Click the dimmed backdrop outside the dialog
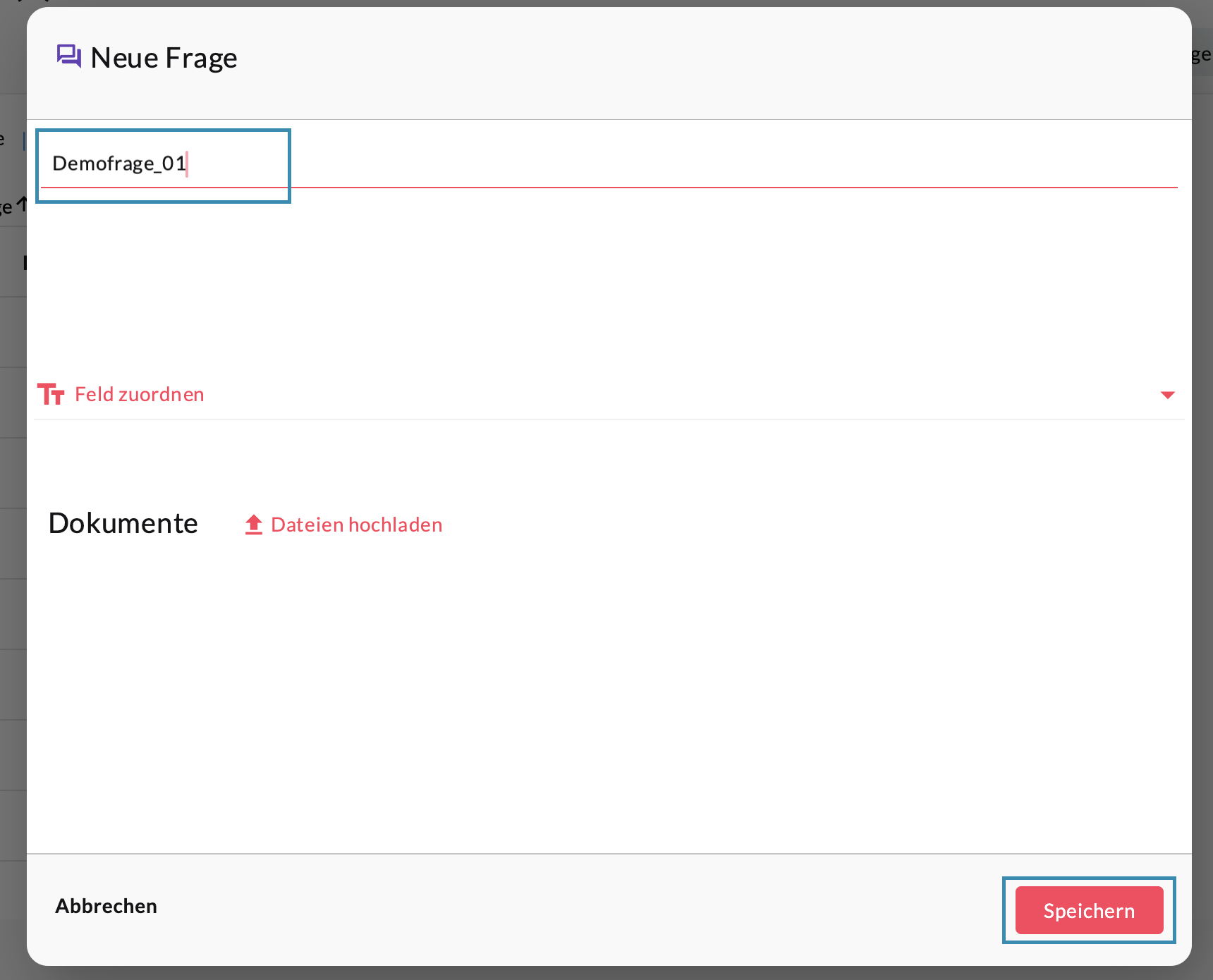The height and width of the screenshot is (980, 1213). (1202, 494)
